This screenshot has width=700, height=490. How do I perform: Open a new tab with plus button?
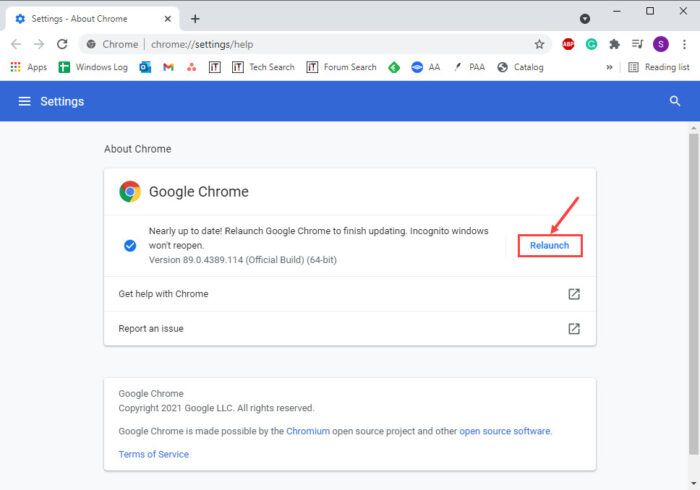point(195,19)
